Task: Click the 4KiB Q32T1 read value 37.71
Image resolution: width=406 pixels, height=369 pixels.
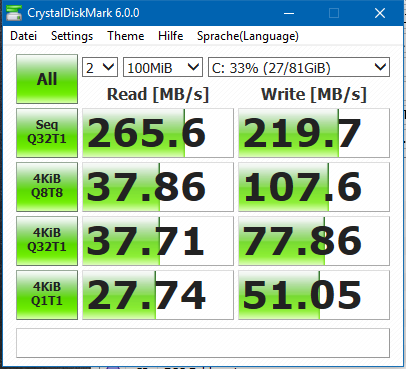Action: point(158,241)
